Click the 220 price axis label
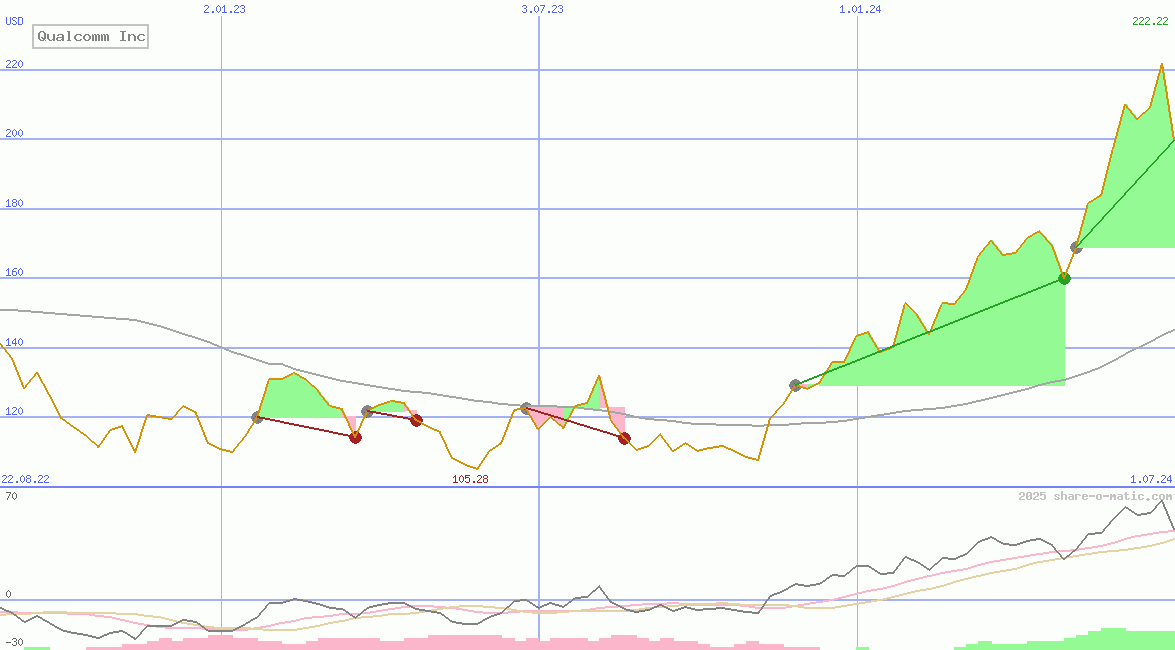Screen dimensions: 1175x650 [x=14, y=64]
